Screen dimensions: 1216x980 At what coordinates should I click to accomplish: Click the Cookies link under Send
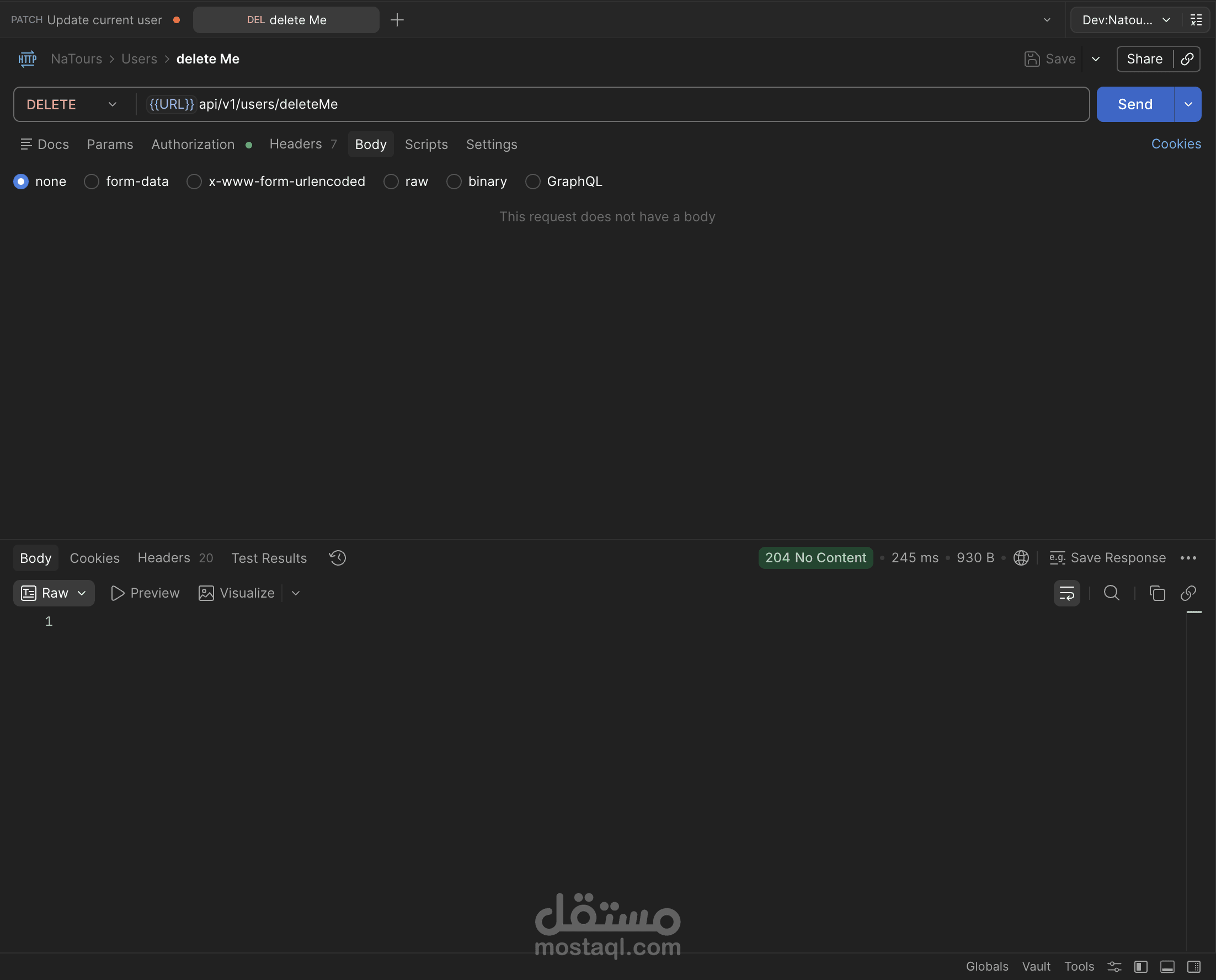pyautogui.click(x=1175, y=144)
